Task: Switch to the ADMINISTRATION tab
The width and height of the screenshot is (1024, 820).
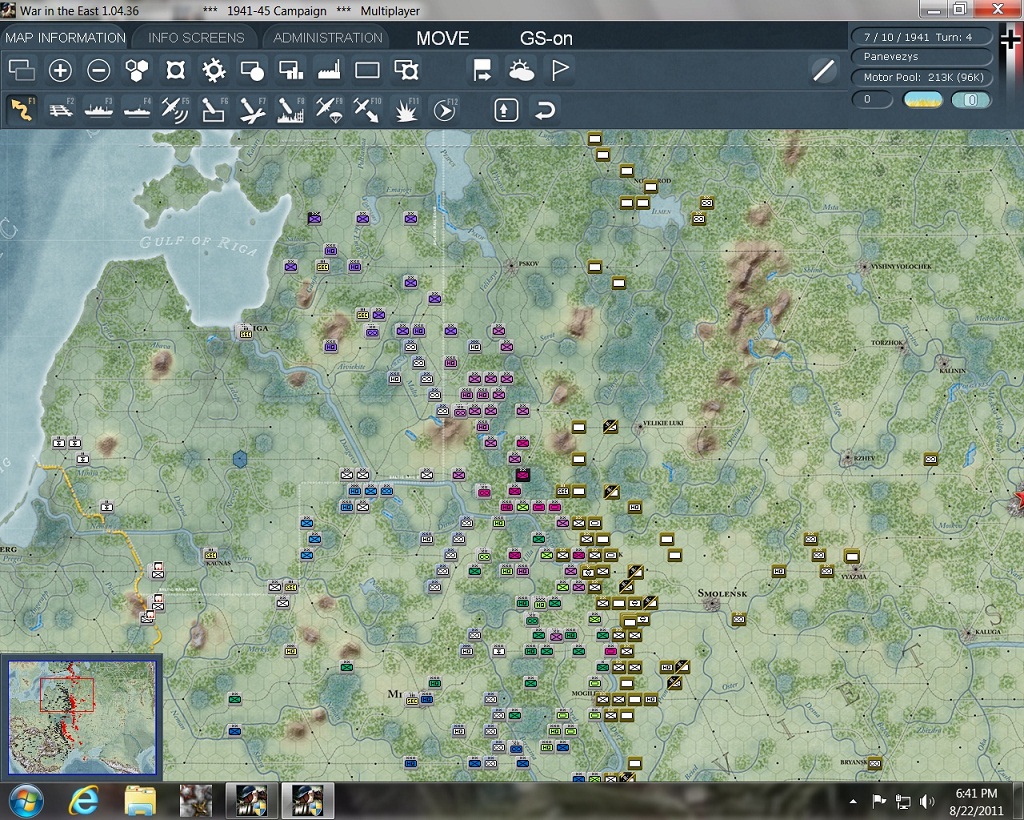Action: 327,38
